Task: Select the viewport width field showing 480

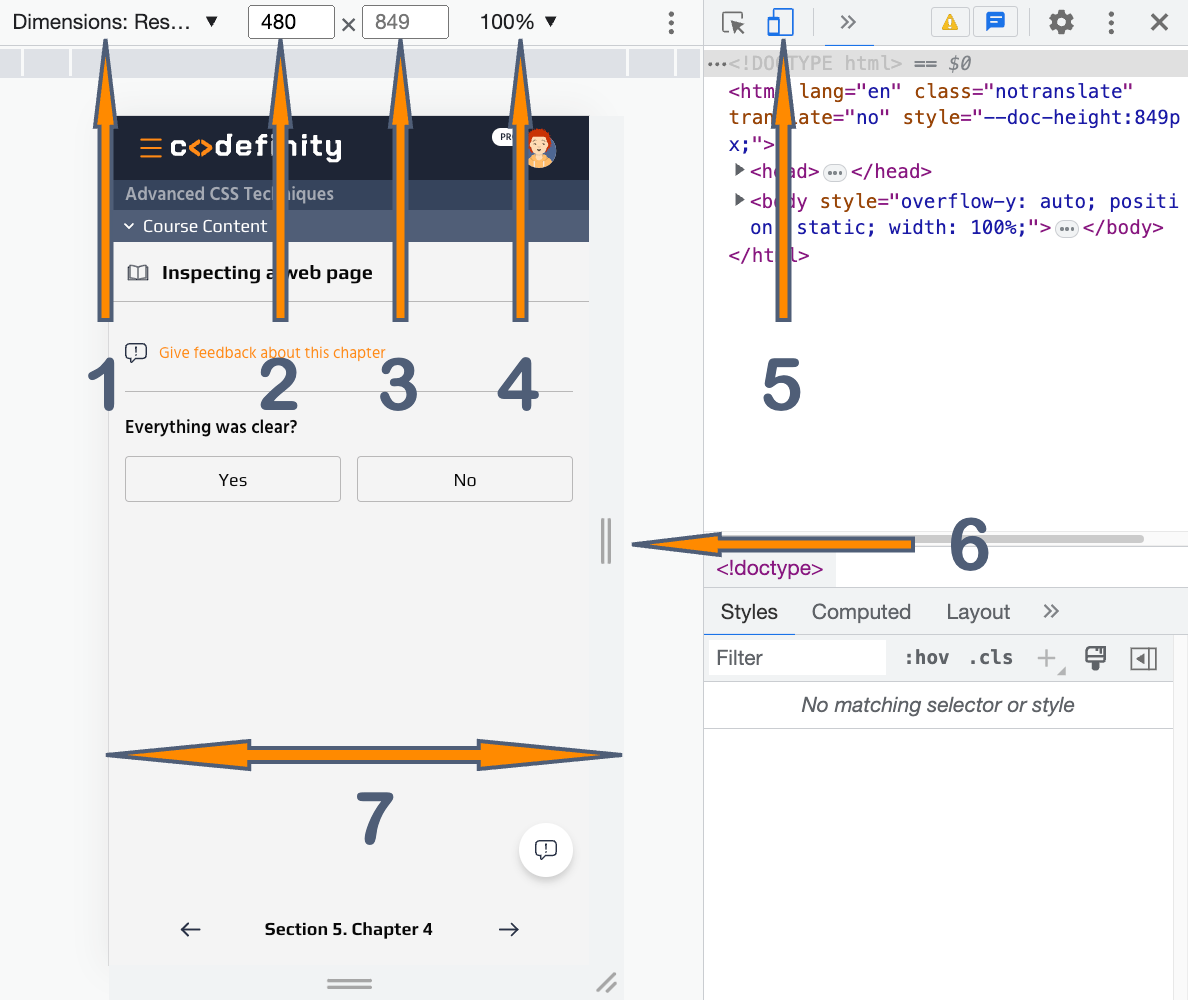Action: tap(291, 22)
